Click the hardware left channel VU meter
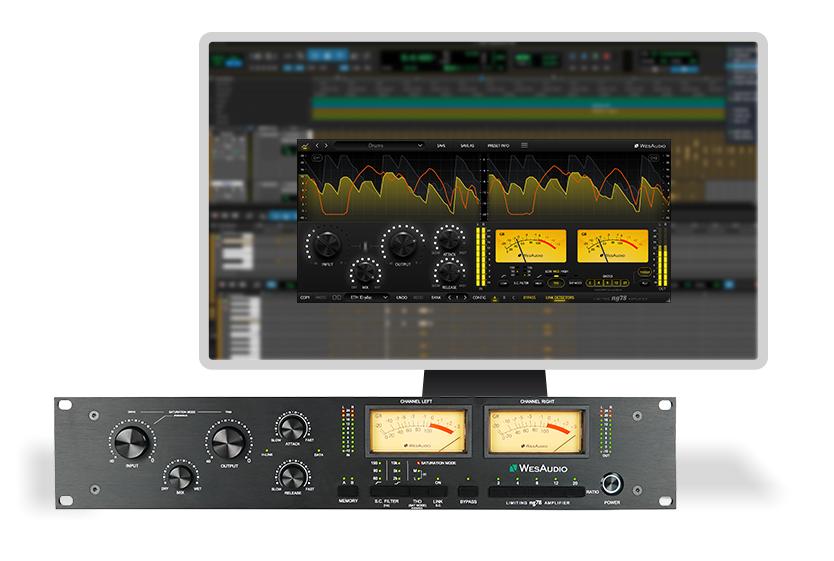This screenshot has height=561, width=834. 418,430
